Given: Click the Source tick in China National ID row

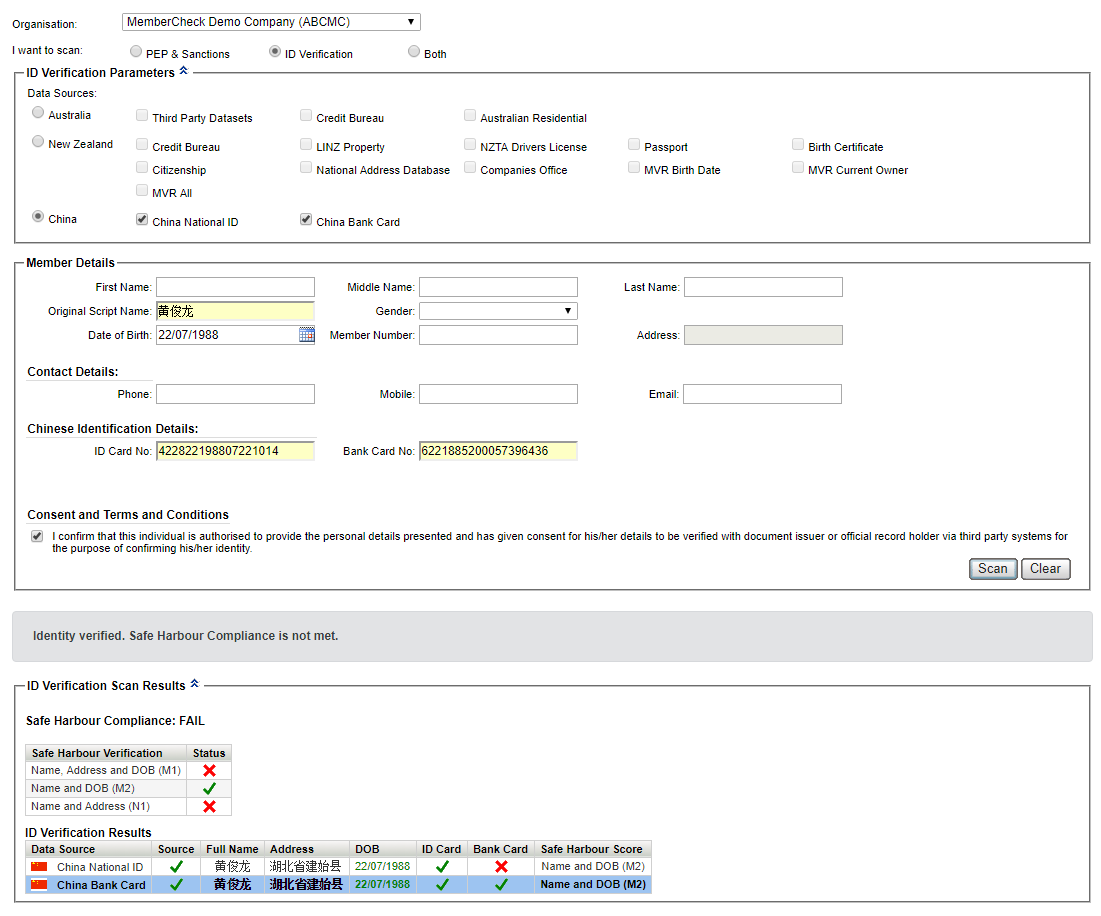Looking at the screenshot, I should pyautogui.click(x=176, y=867).
